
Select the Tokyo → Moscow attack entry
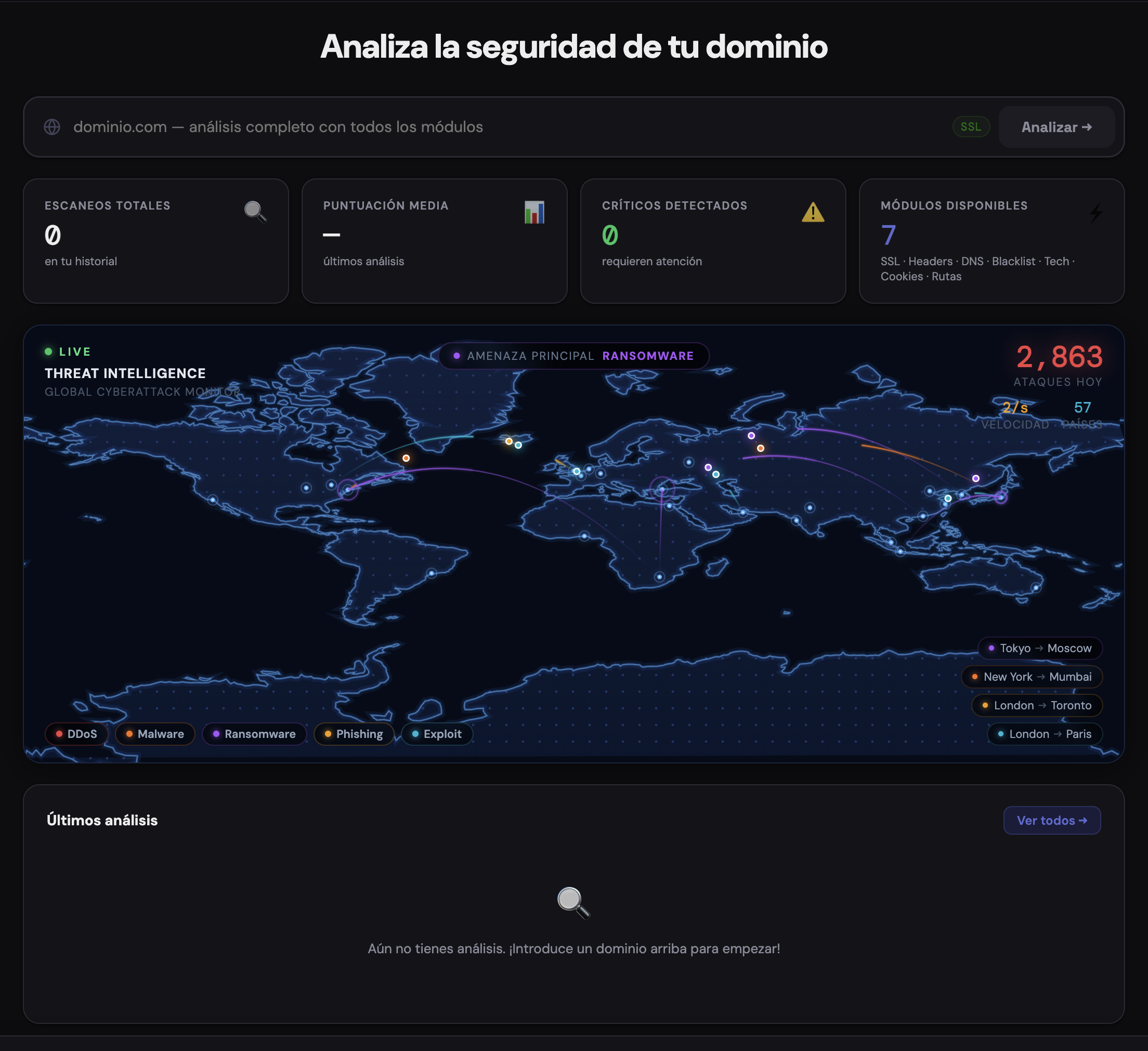tap(1040, 648)
